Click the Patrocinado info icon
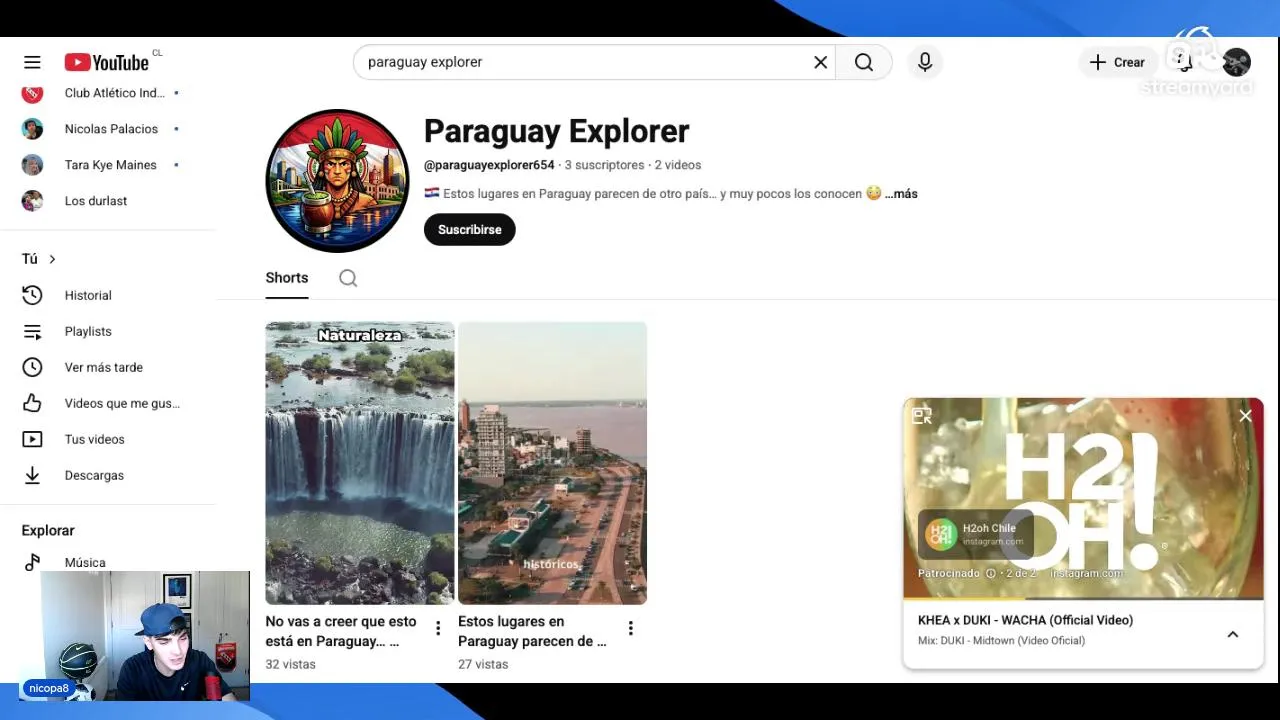 coord(991,573)
